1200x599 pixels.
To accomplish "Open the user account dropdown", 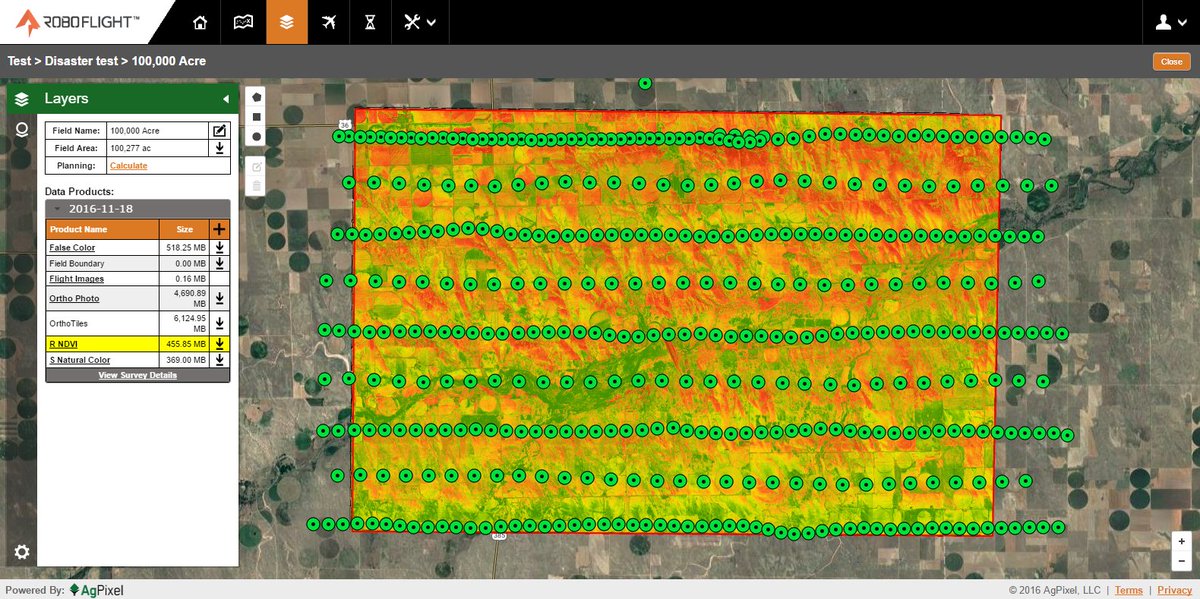I will [x=1169, y=22].
